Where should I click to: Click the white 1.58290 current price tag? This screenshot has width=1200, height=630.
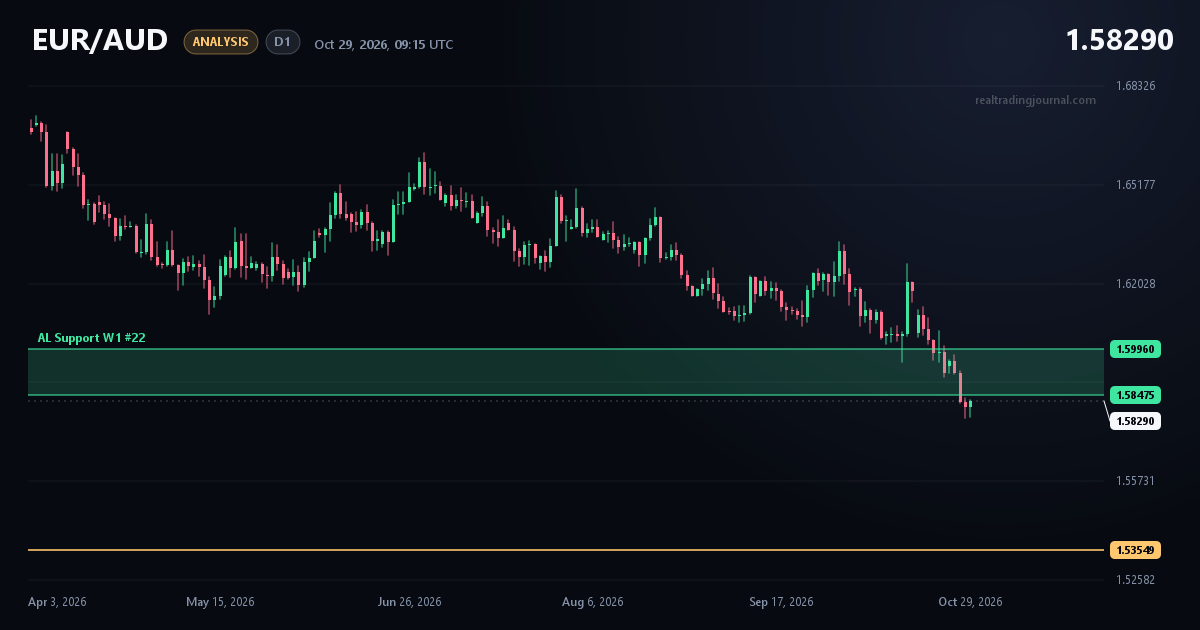[1135, 421]
